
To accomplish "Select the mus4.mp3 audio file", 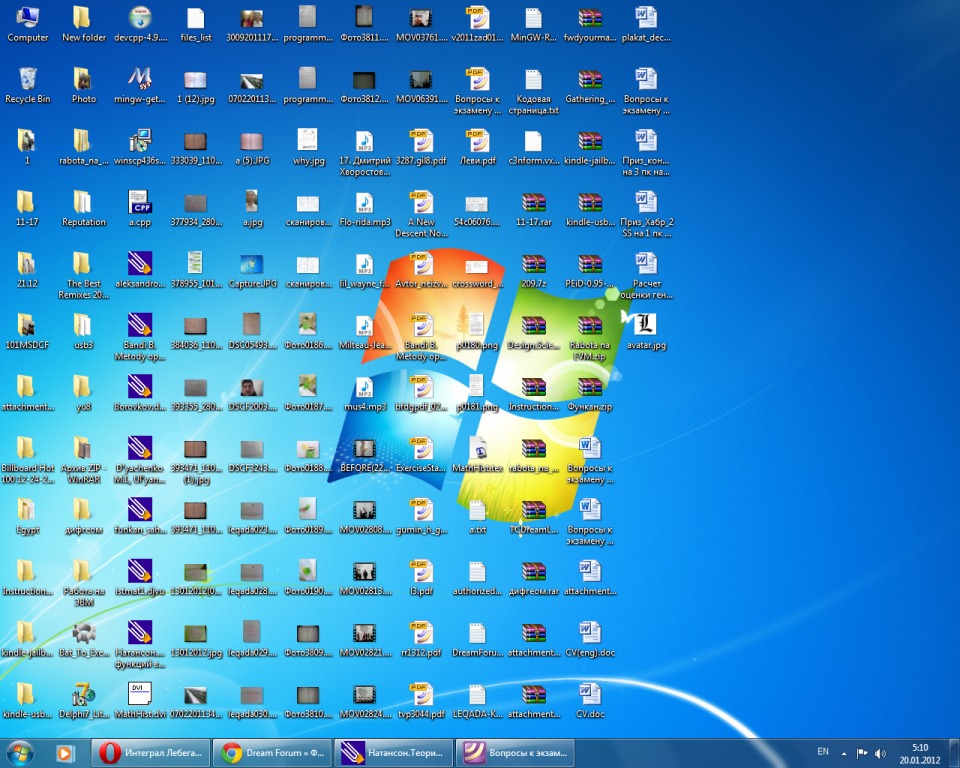I will (365, 393).
